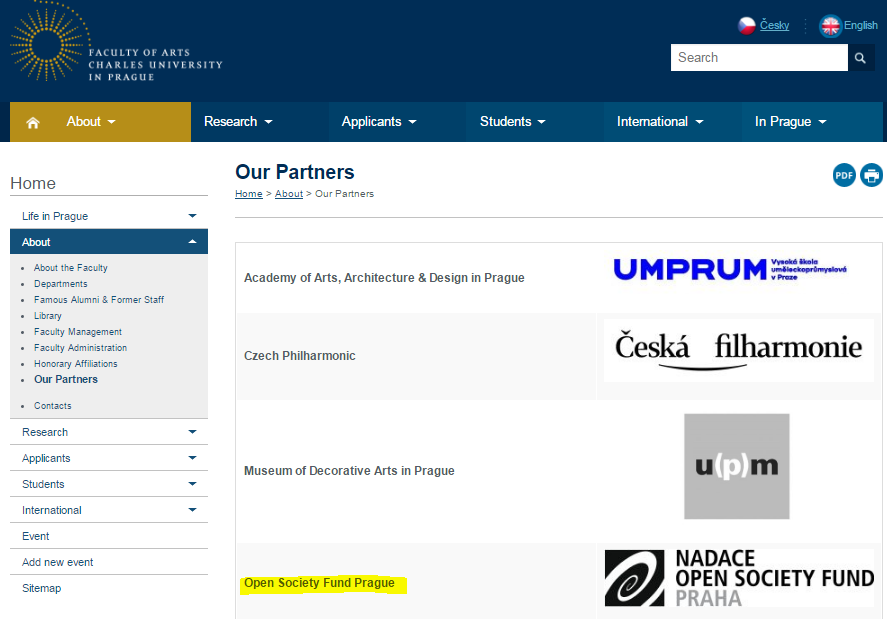Export page as PDF

tap(844, 175)
